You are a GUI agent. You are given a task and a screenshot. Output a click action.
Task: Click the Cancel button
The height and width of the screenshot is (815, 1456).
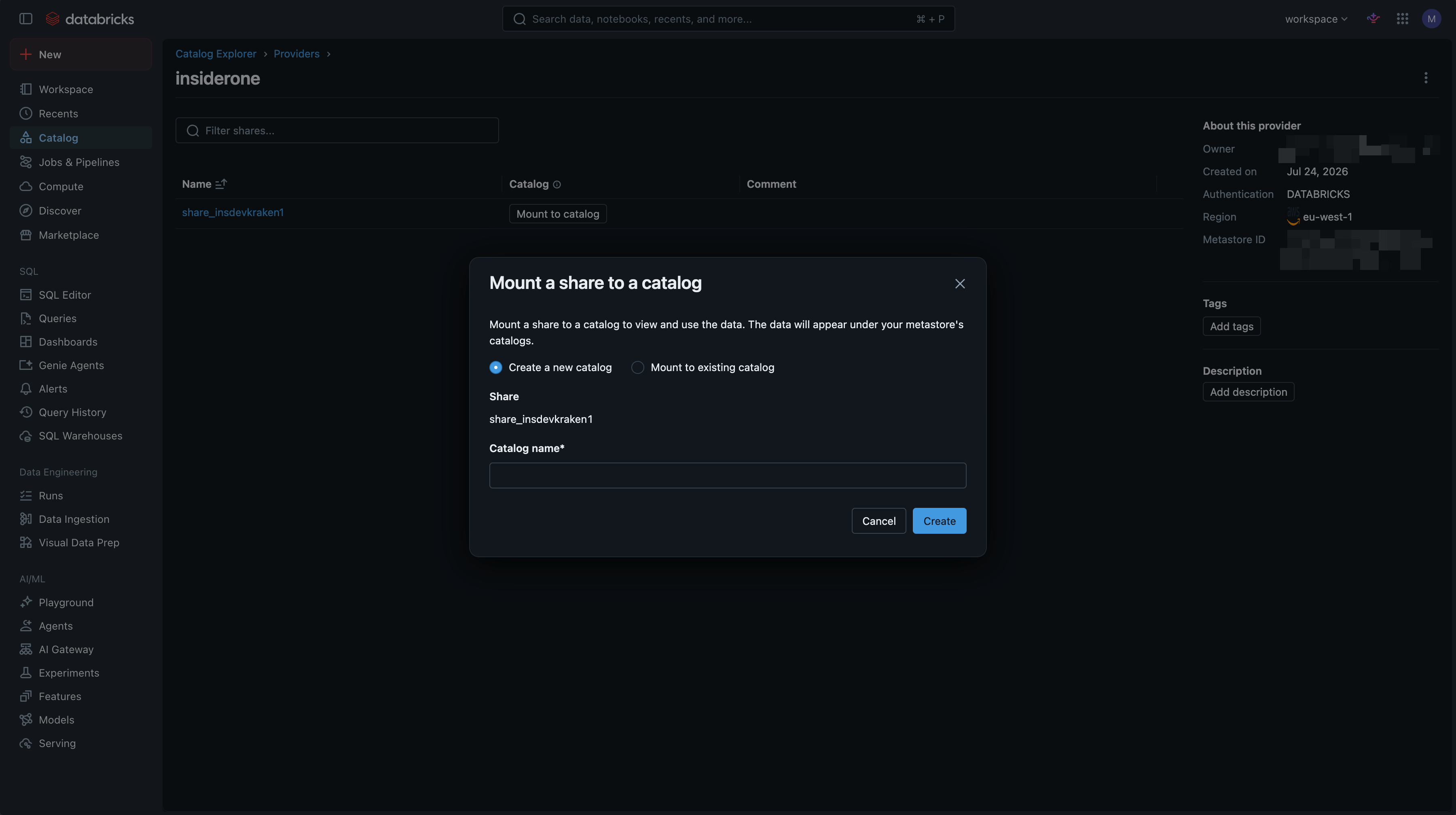pyautogui.click(x=878, y=520)
